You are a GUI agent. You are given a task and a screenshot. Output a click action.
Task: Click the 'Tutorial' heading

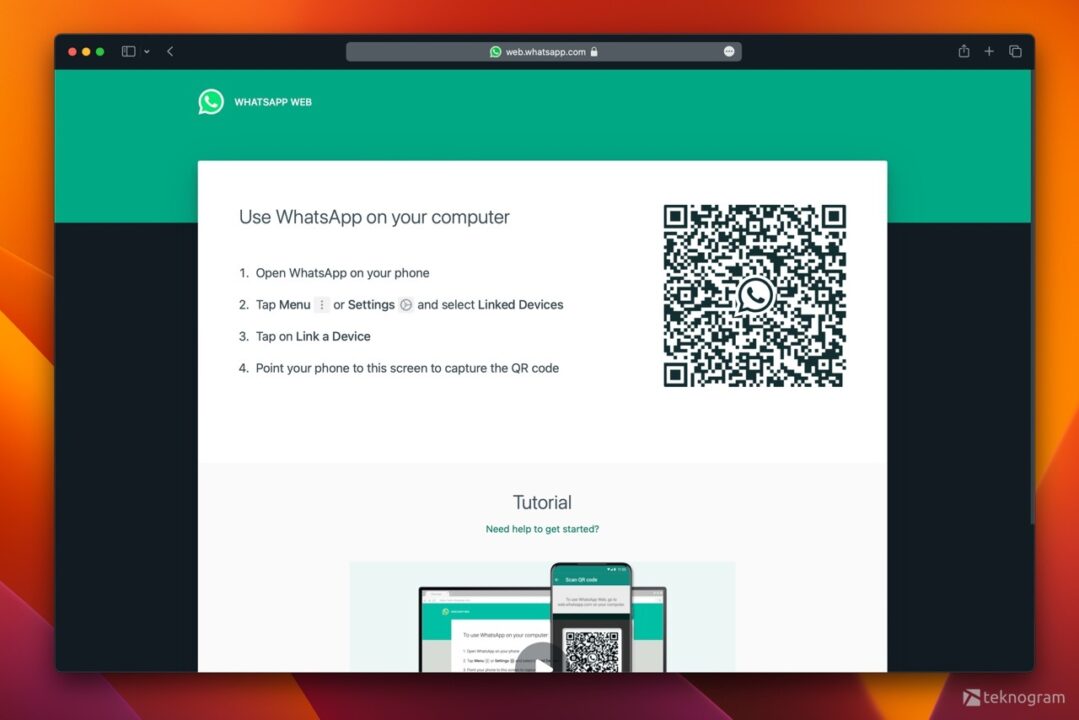(542, 502)
